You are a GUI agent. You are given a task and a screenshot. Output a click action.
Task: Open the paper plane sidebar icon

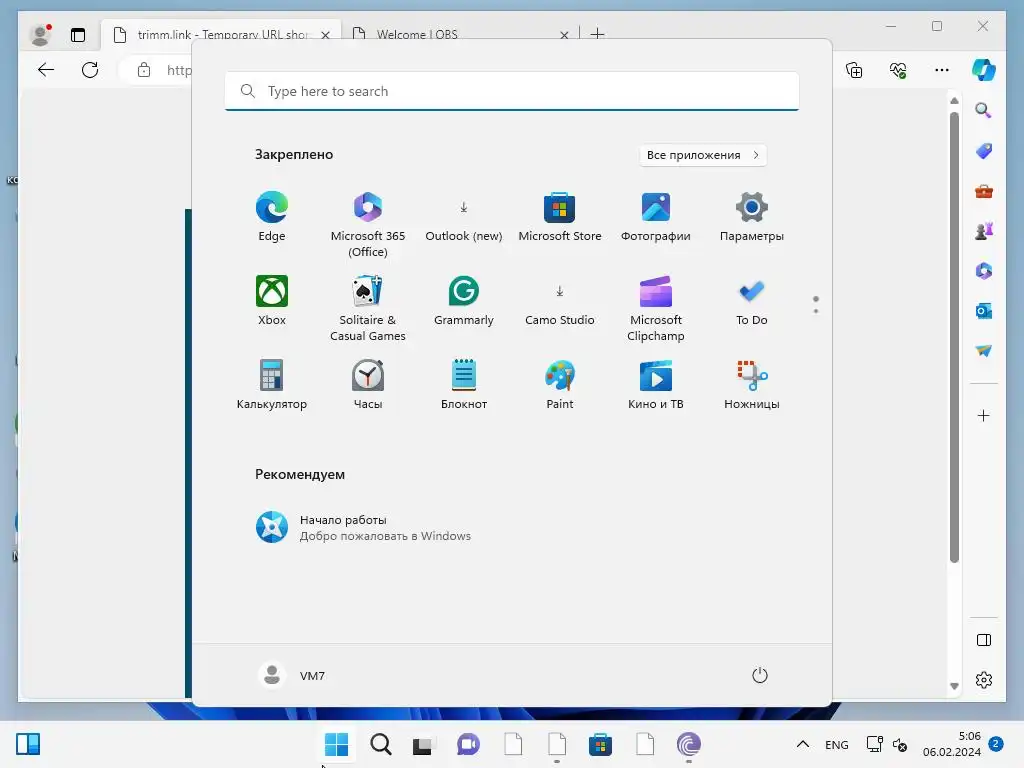984,351
